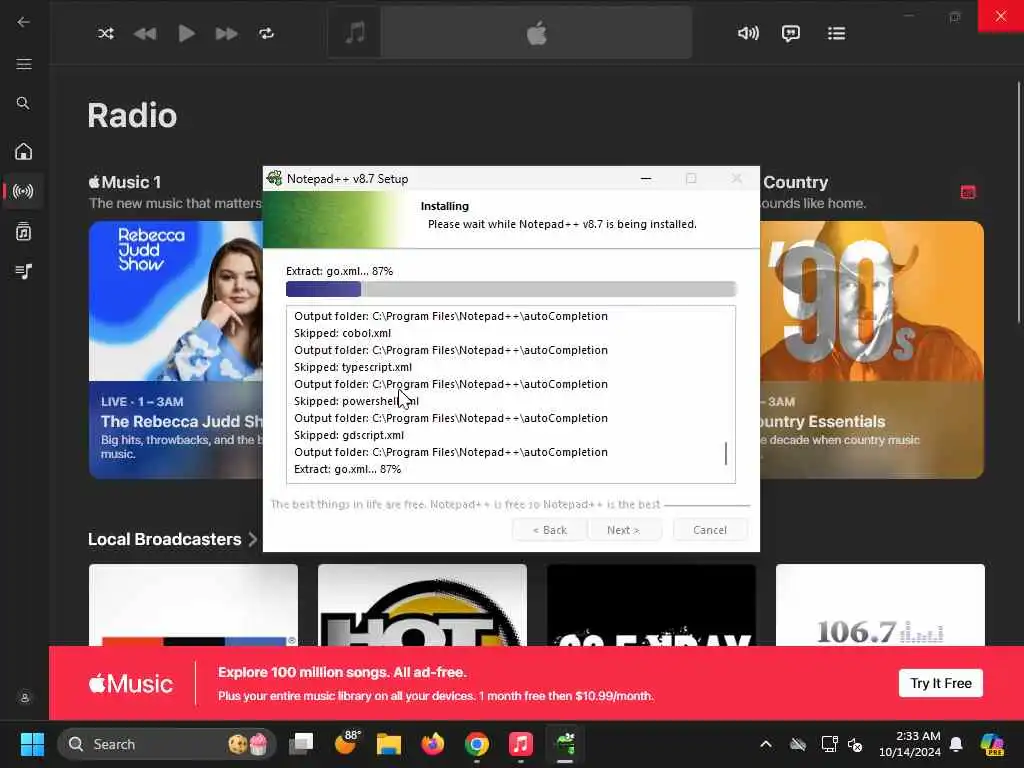Open the HOT local broadcaster tile
This screenshot has height=768, width=1024.
point(423,605)
